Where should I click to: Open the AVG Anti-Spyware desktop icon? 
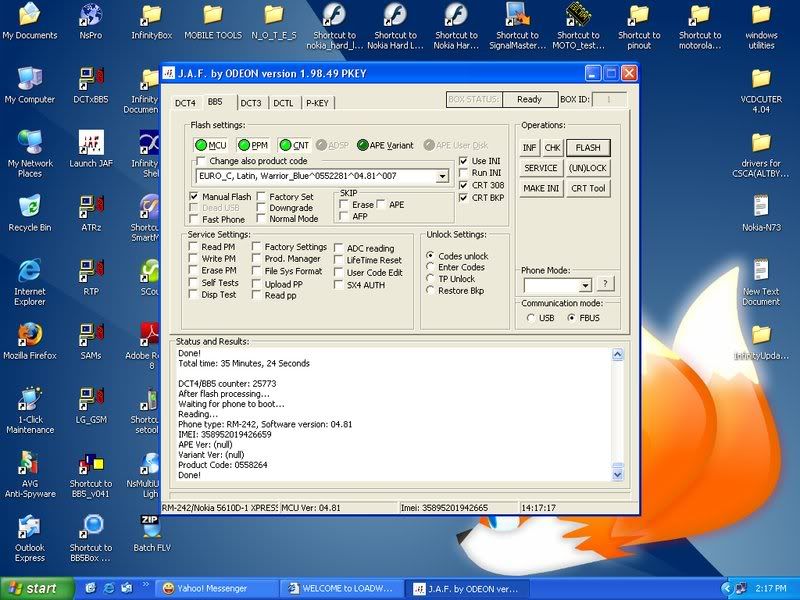coord(30,474)
